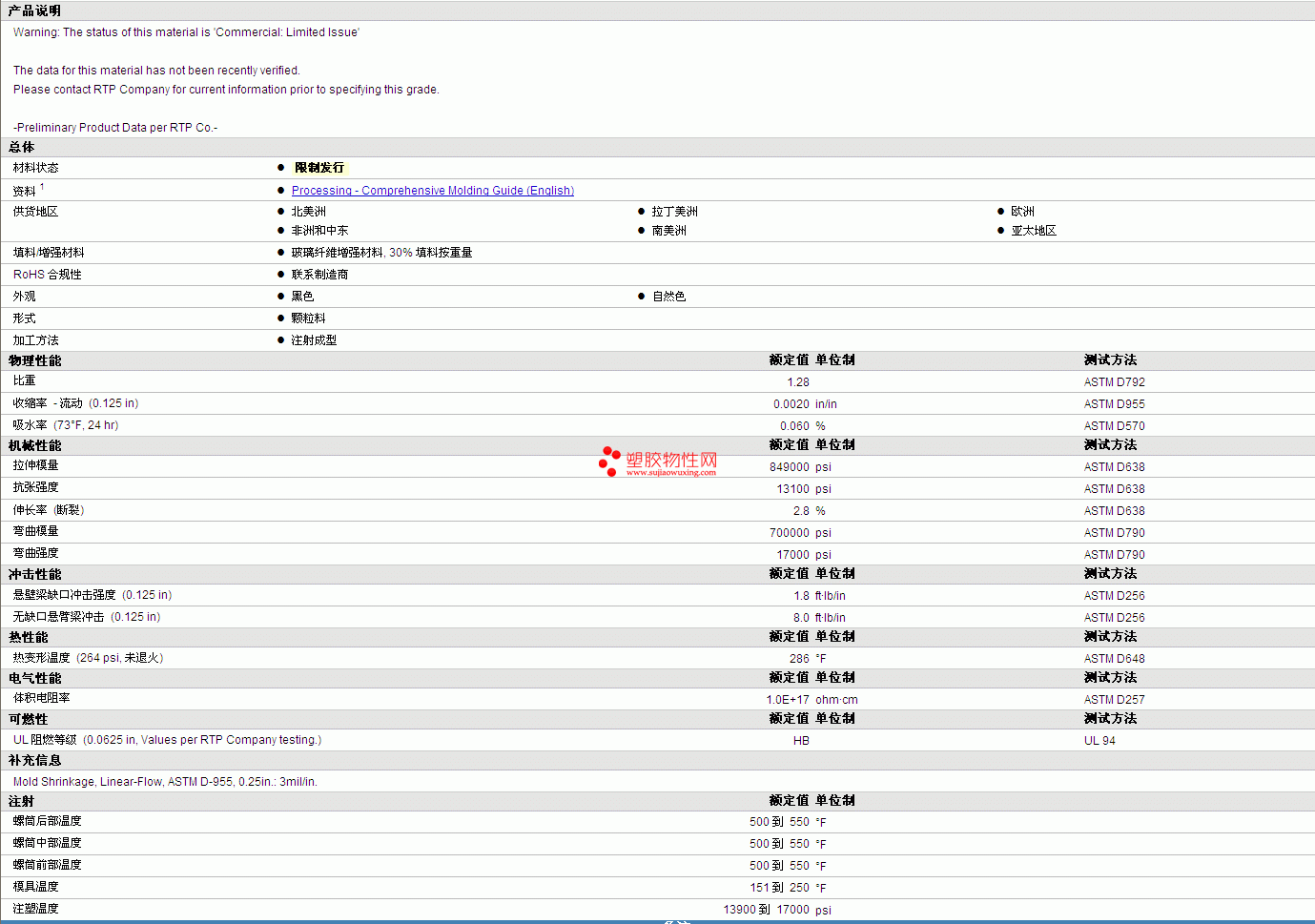Click the 南美洲 region entry
The image size is (1315, 924).
pos(669,231)
